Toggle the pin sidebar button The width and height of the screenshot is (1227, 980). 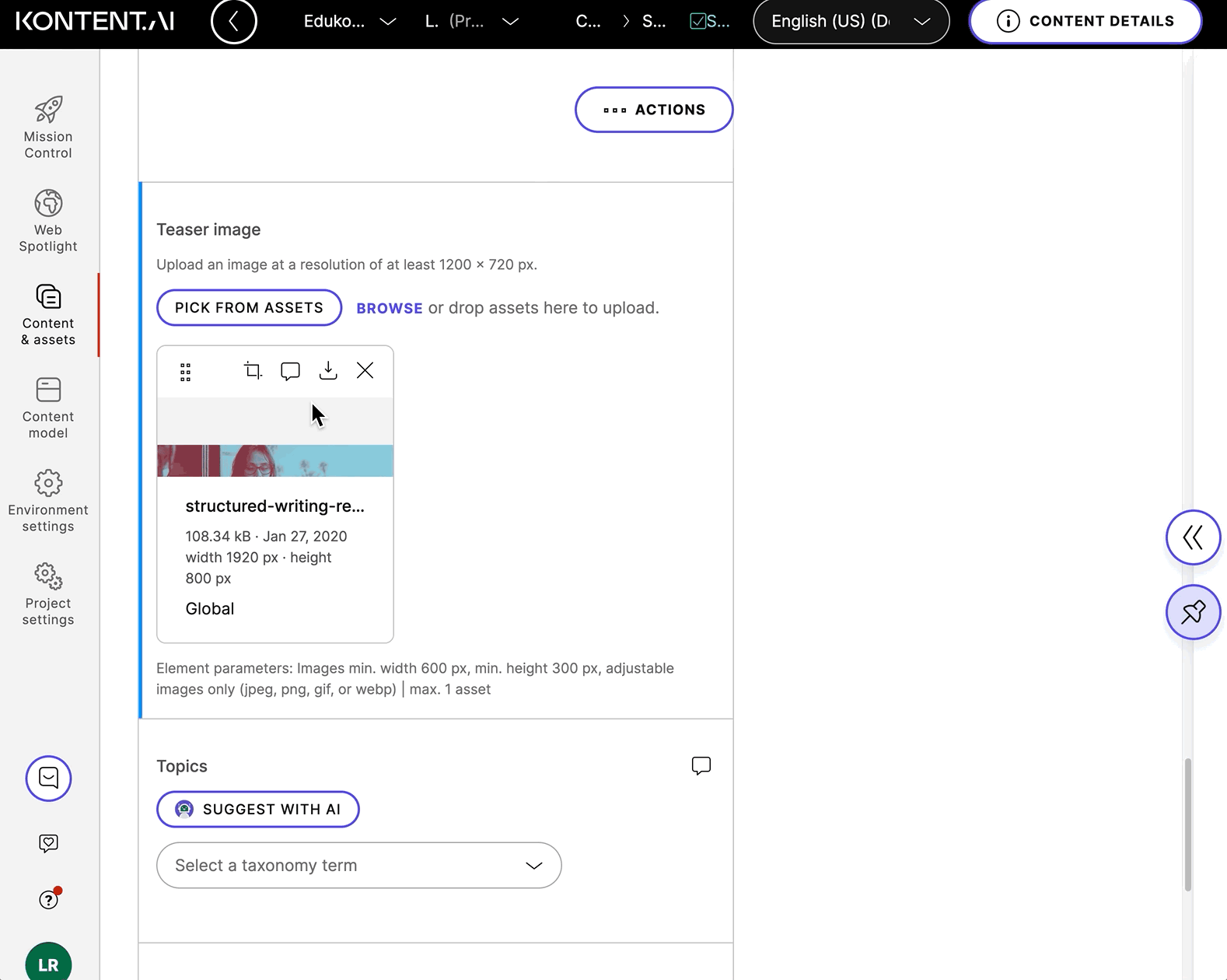1193,612
